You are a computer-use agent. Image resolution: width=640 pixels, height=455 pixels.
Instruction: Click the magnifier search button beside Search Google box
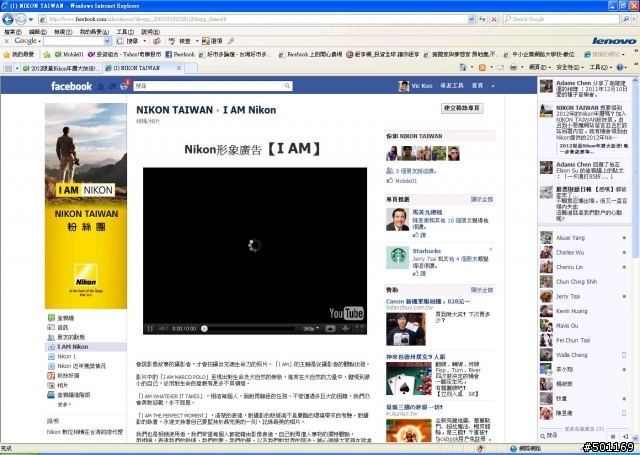[x=625, y=19]
